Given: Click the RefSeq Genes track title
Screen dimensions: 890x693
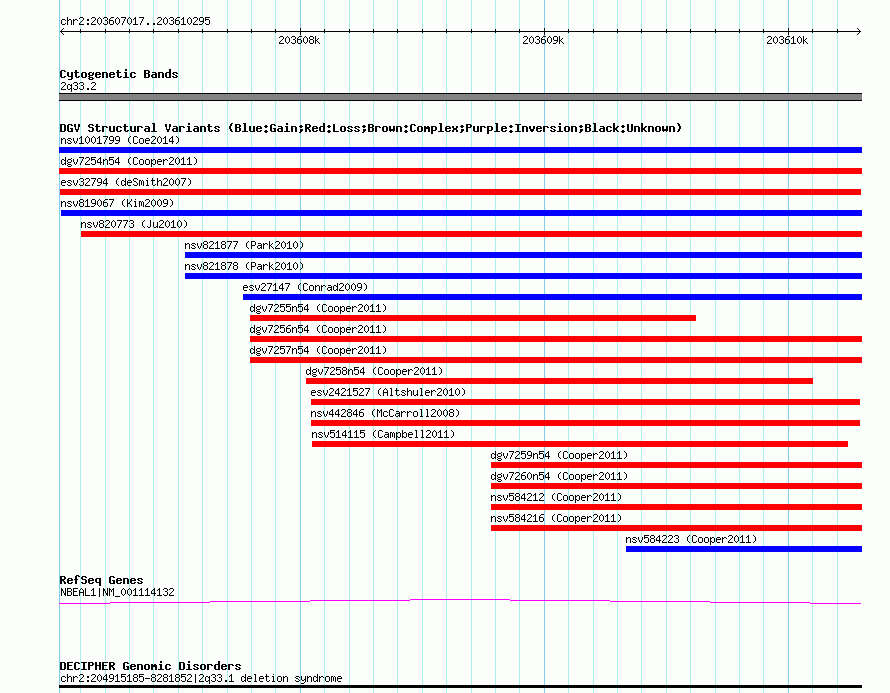Looking at the screenshot, I should point(101,580).
